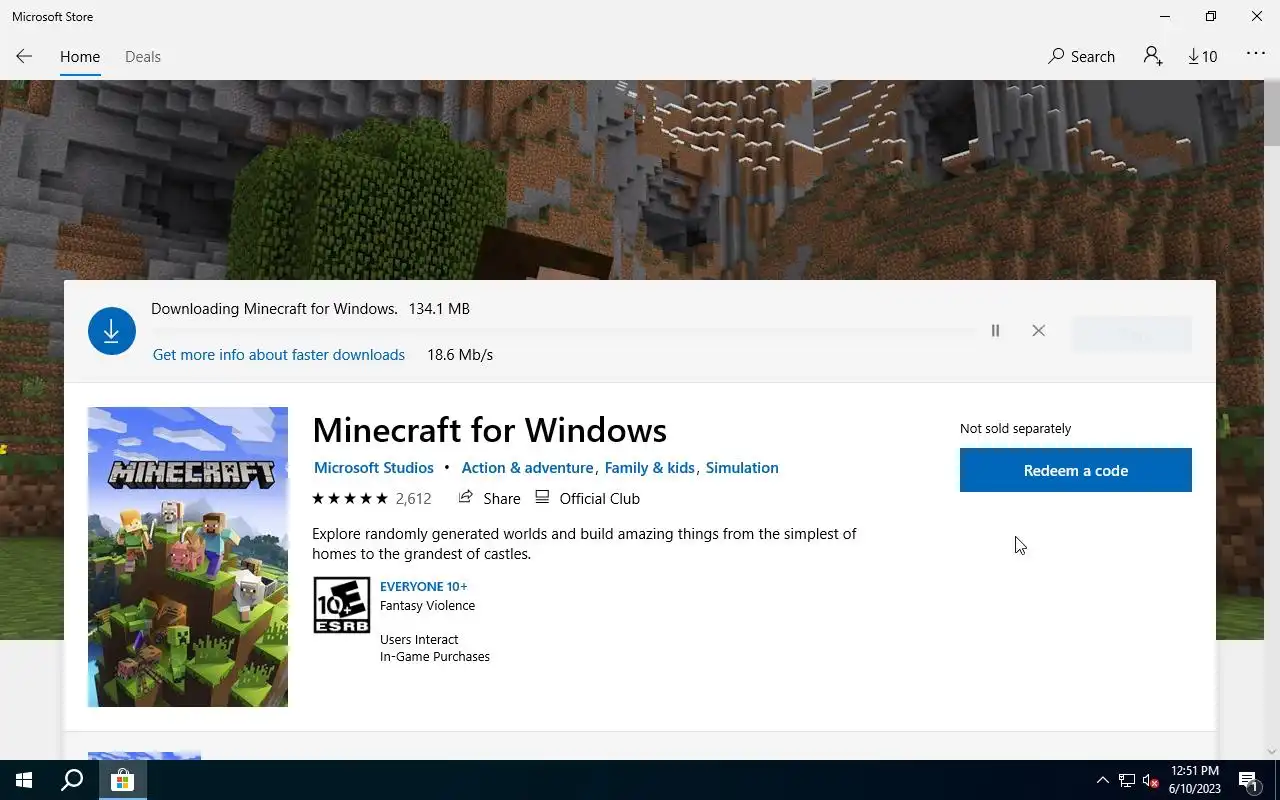The width and height of the screenshot is (1280, 800).
Task: Click the 'Users Interact' text
Action: [x=419, y=640]
